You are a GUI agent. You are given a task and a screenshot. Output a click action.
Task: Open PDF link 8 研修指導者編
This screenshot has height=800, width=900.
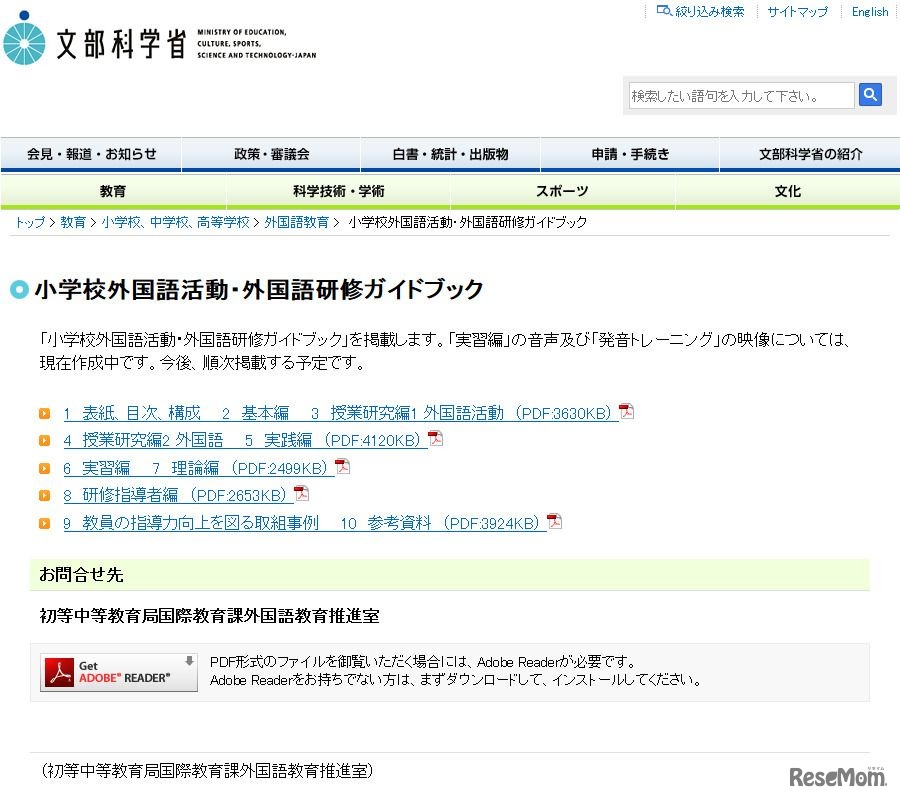click(178, 495)
